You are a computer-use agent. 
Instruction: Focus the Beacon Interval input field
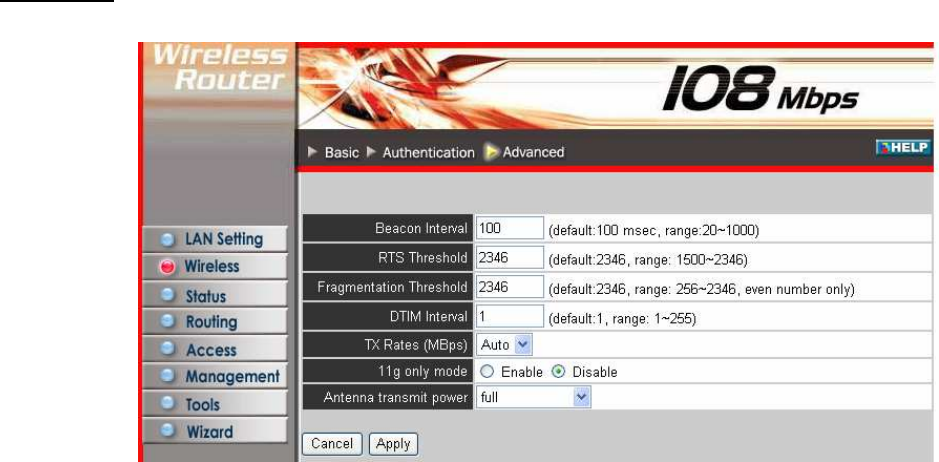pos(510,228)
